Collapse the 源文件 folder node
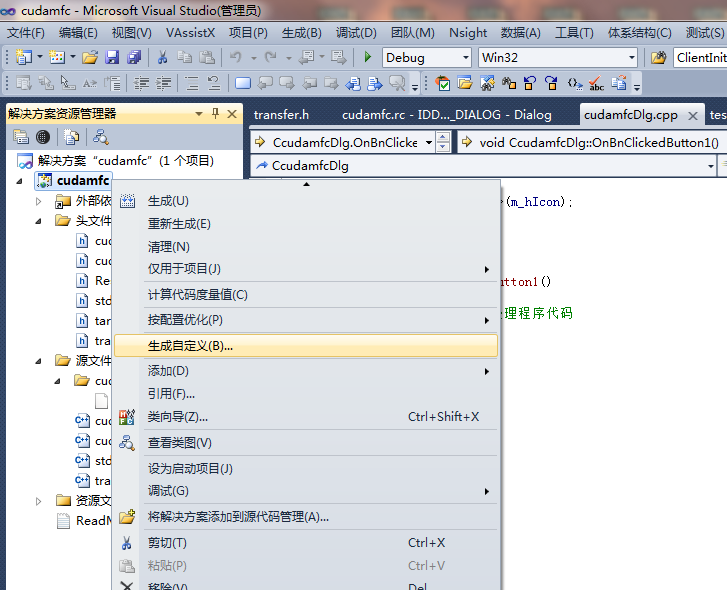727x590 pixels. pyautogui.click(x=38, y=361)
